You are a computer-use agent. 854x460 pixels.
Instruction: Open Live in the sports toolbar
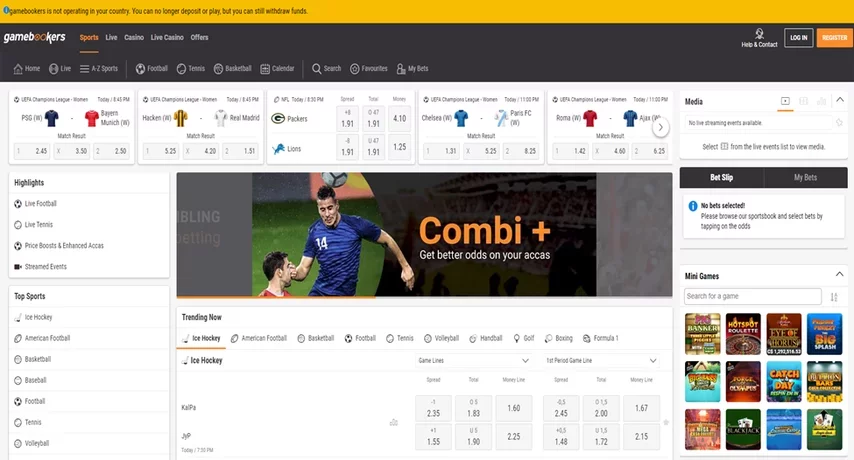coord(60,69)
